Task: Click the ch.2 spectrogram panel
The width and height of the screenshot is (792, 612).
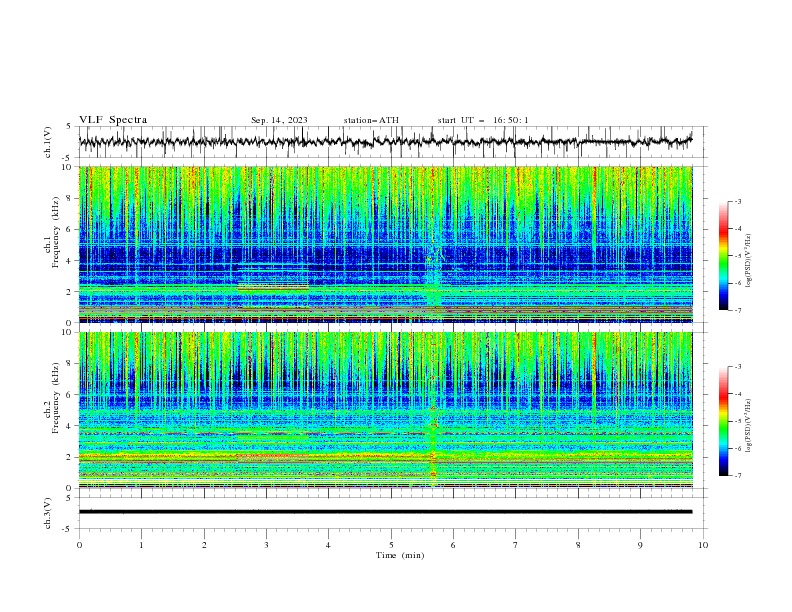Action: click(x=386, y=410)
